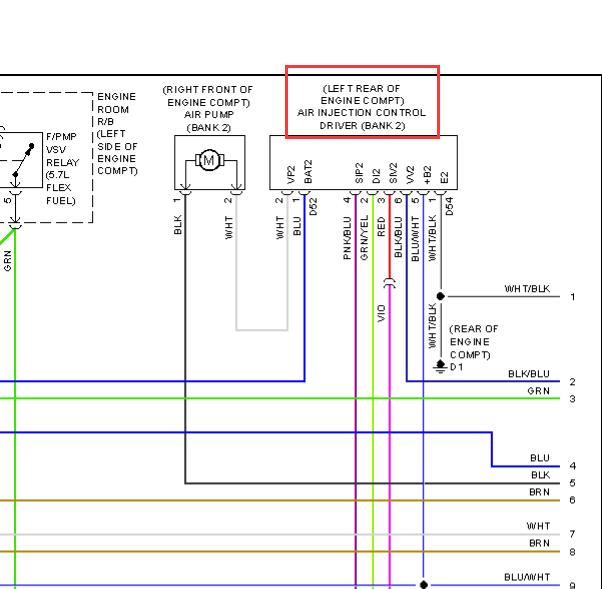Click the D54 connector label

(x=449, y=206)
